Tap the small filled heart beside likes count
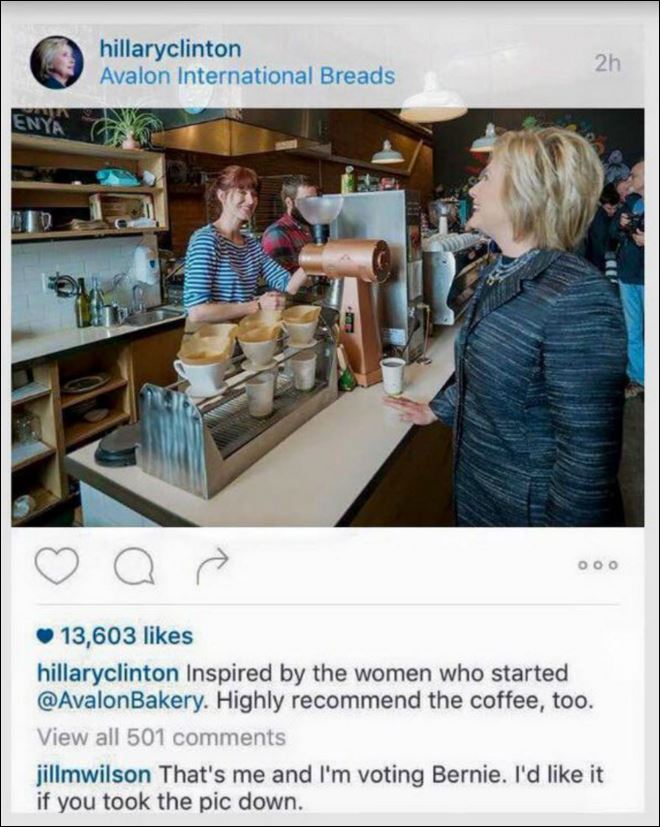660x827 pixels. [46, 636]
